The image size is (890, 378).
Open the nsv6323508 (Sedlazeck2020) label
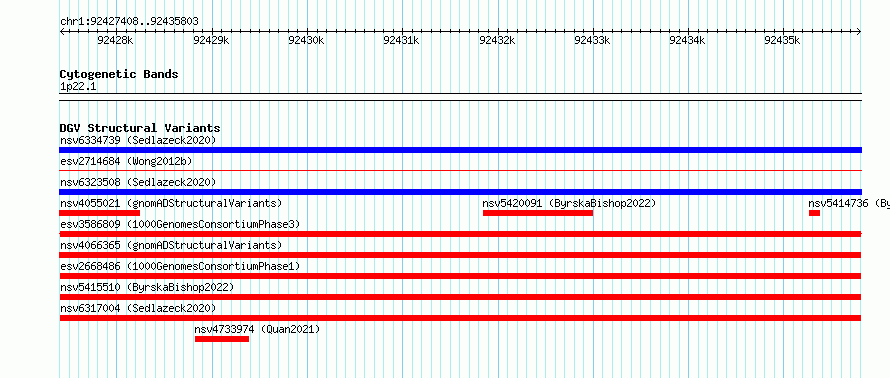click(x=138, y=182)
